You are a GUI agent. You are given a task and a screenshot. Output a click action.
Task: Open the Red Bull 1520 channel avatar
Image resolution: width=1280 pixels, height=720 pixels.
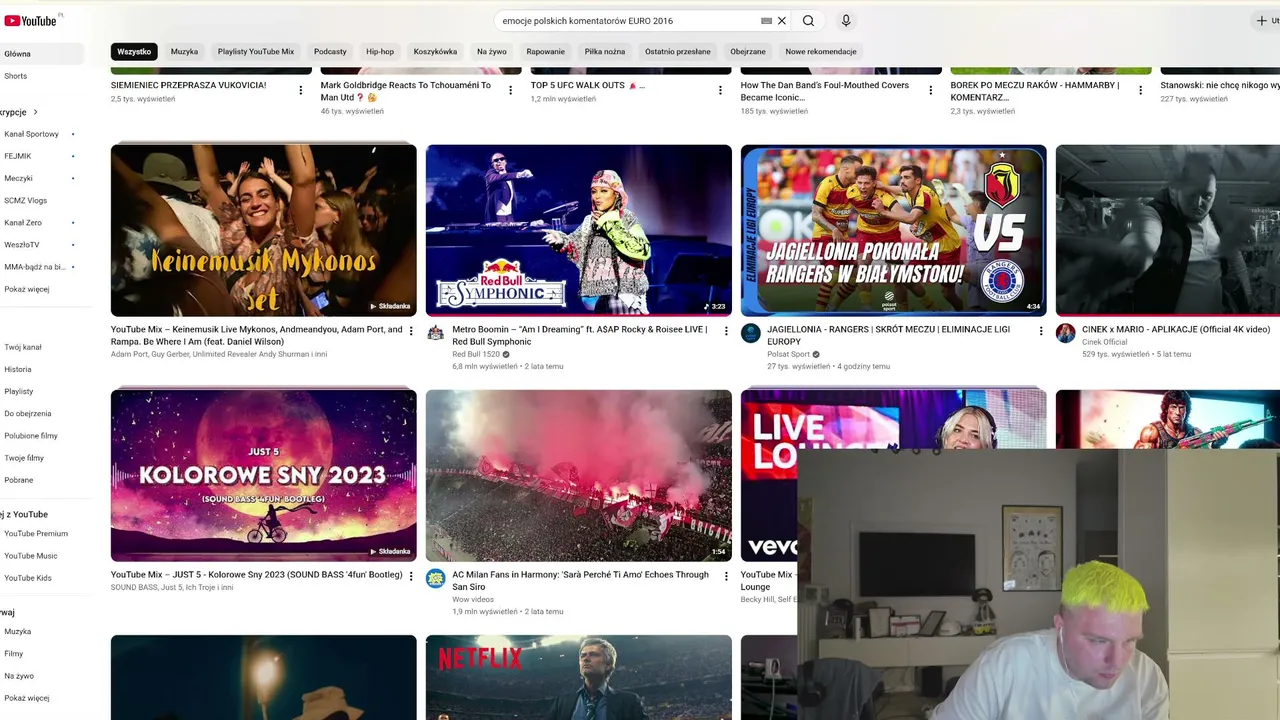tap(435, 333)
